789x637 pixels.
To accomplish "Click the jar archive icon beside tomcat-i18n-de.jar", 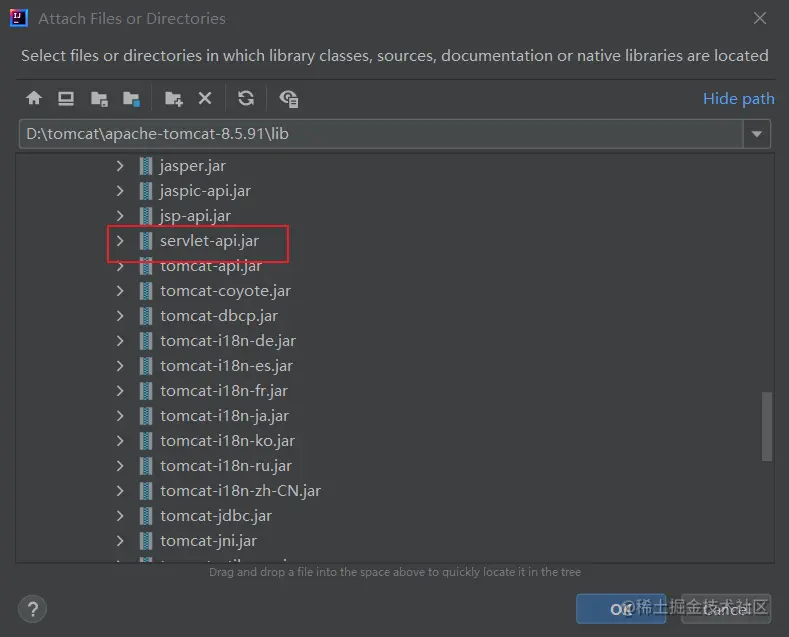I will pyautogui.click(x=145, y=341).
